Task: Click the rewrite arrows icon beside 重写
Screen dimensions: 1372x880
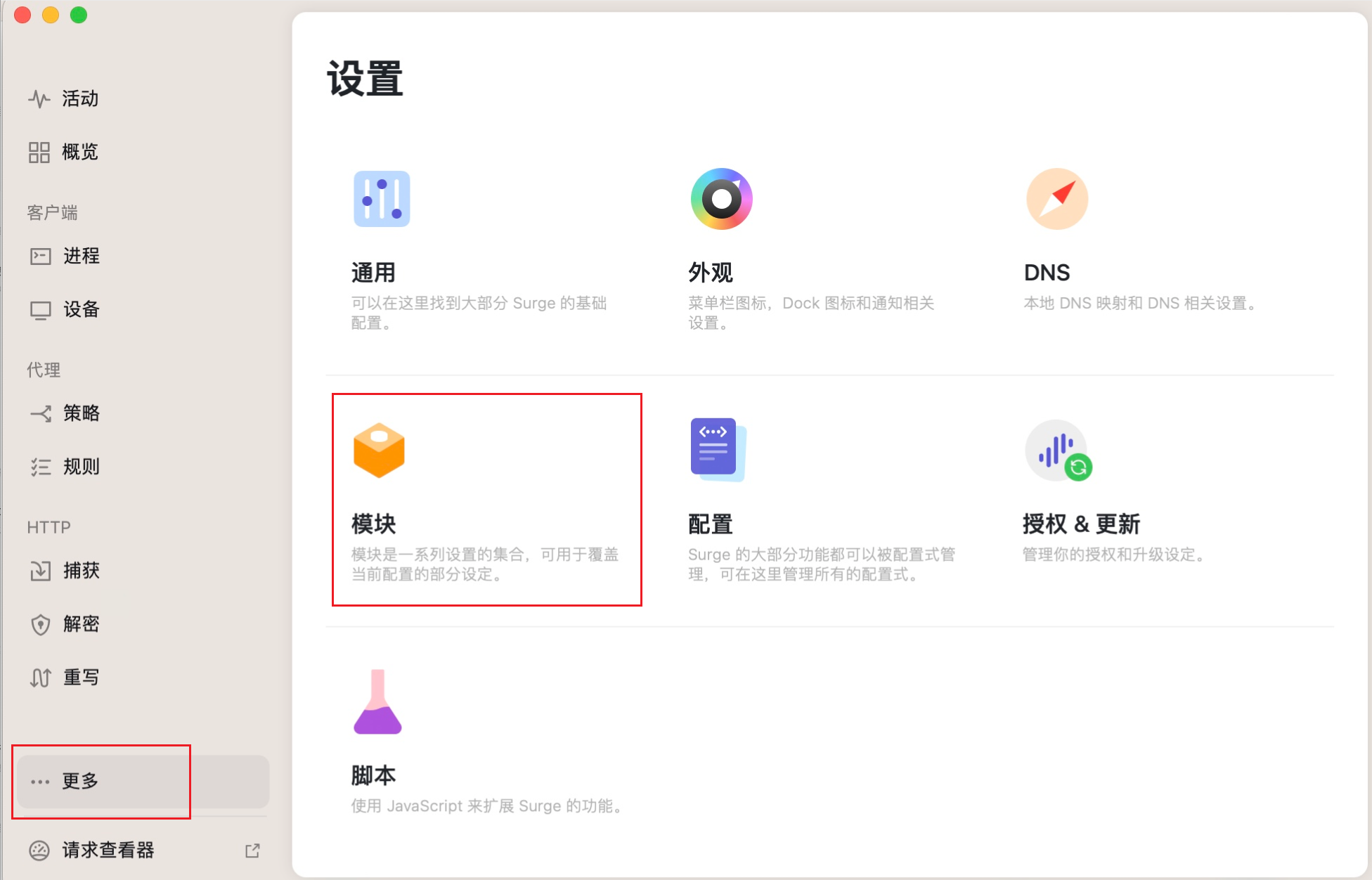Action: [41, 678]
